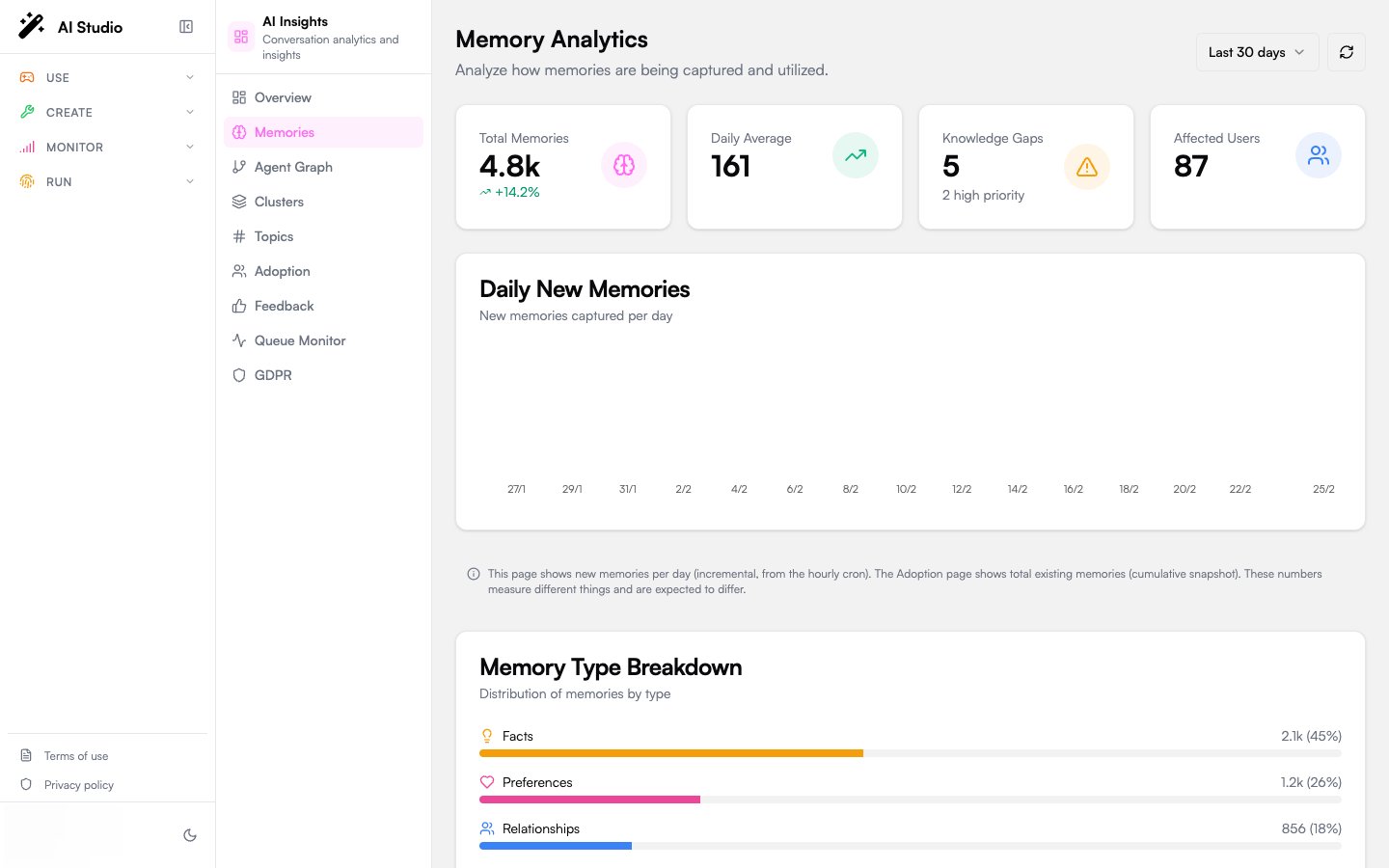Image resolution: width=1389 pixels, height=868 pixels.
Task: Open the Clusters page
Action: tap(323, 202)
